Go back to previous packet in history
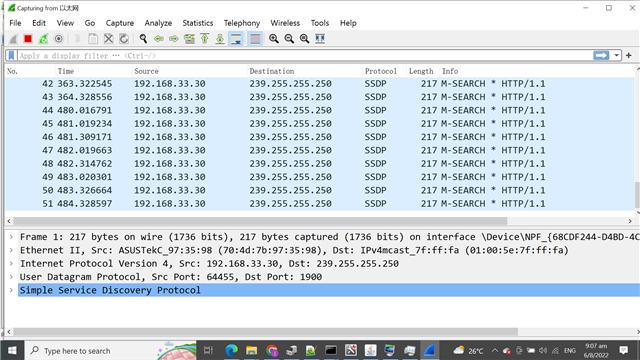 click(158, 39)
